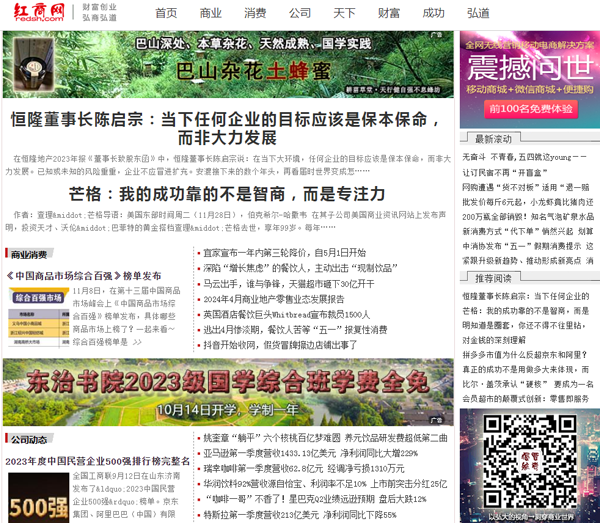The image size is (600, 523).
Task: Open 抖音开始收网 news item
Action: coord(280,345)
